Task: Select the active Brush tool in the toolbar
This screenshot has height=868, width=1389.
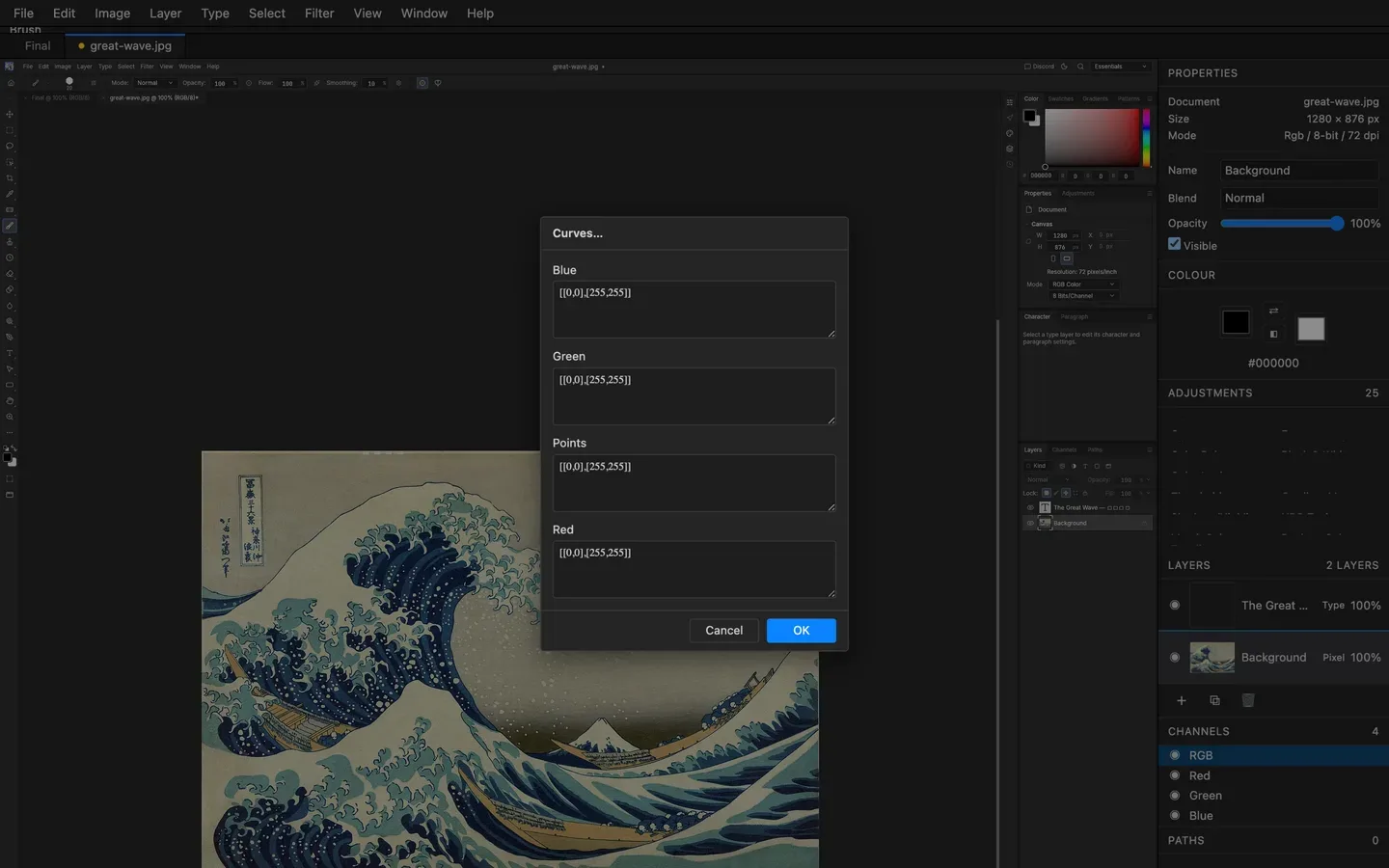Action: (10, 226)
